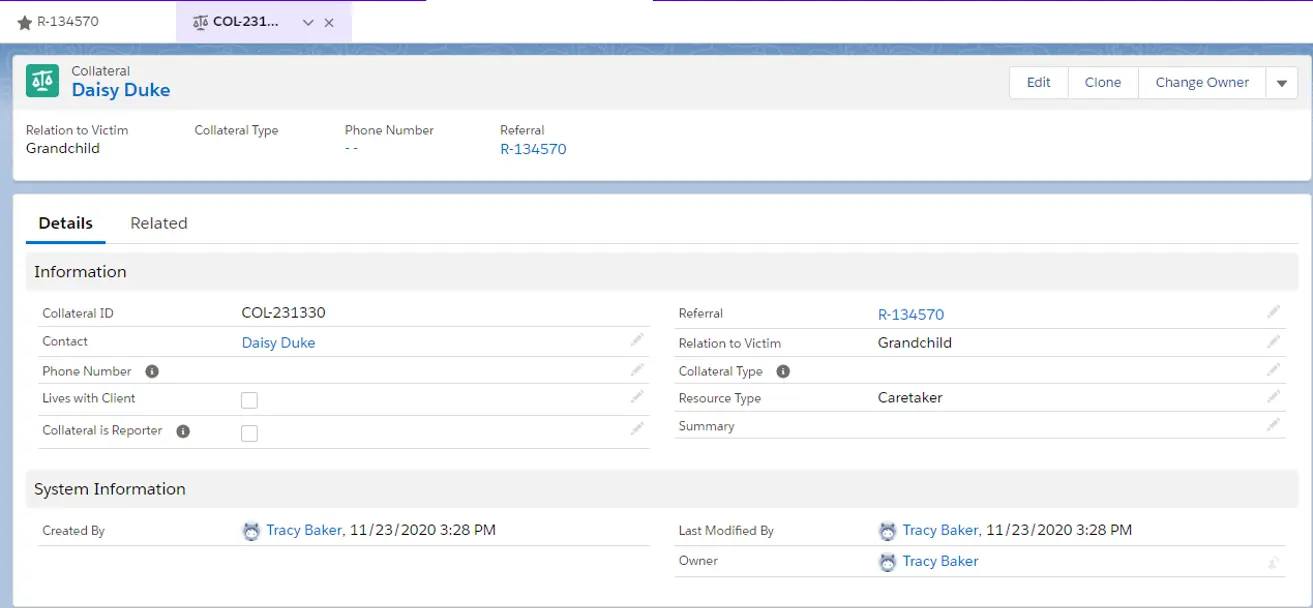The image size is (1313, 608).
Task: Edit the Phone Number field pencil icon
Action: point(637,369)
